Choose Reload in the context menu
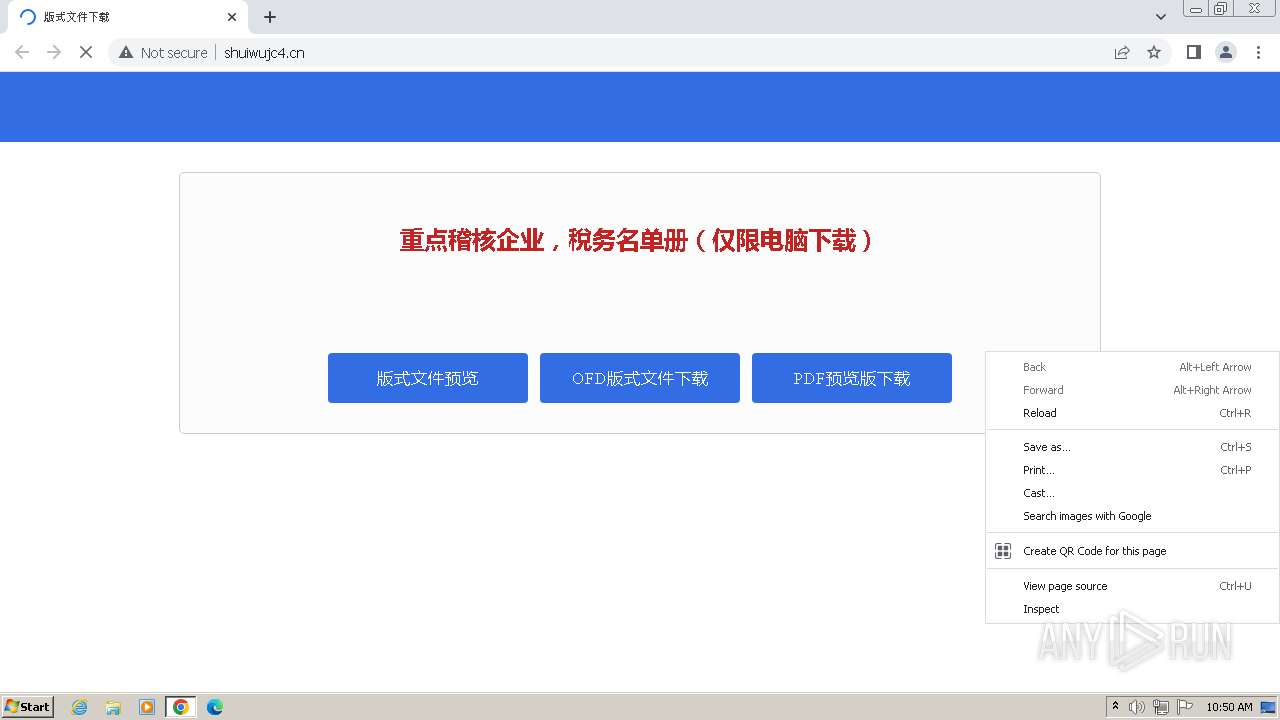 tap(1132, 413)
